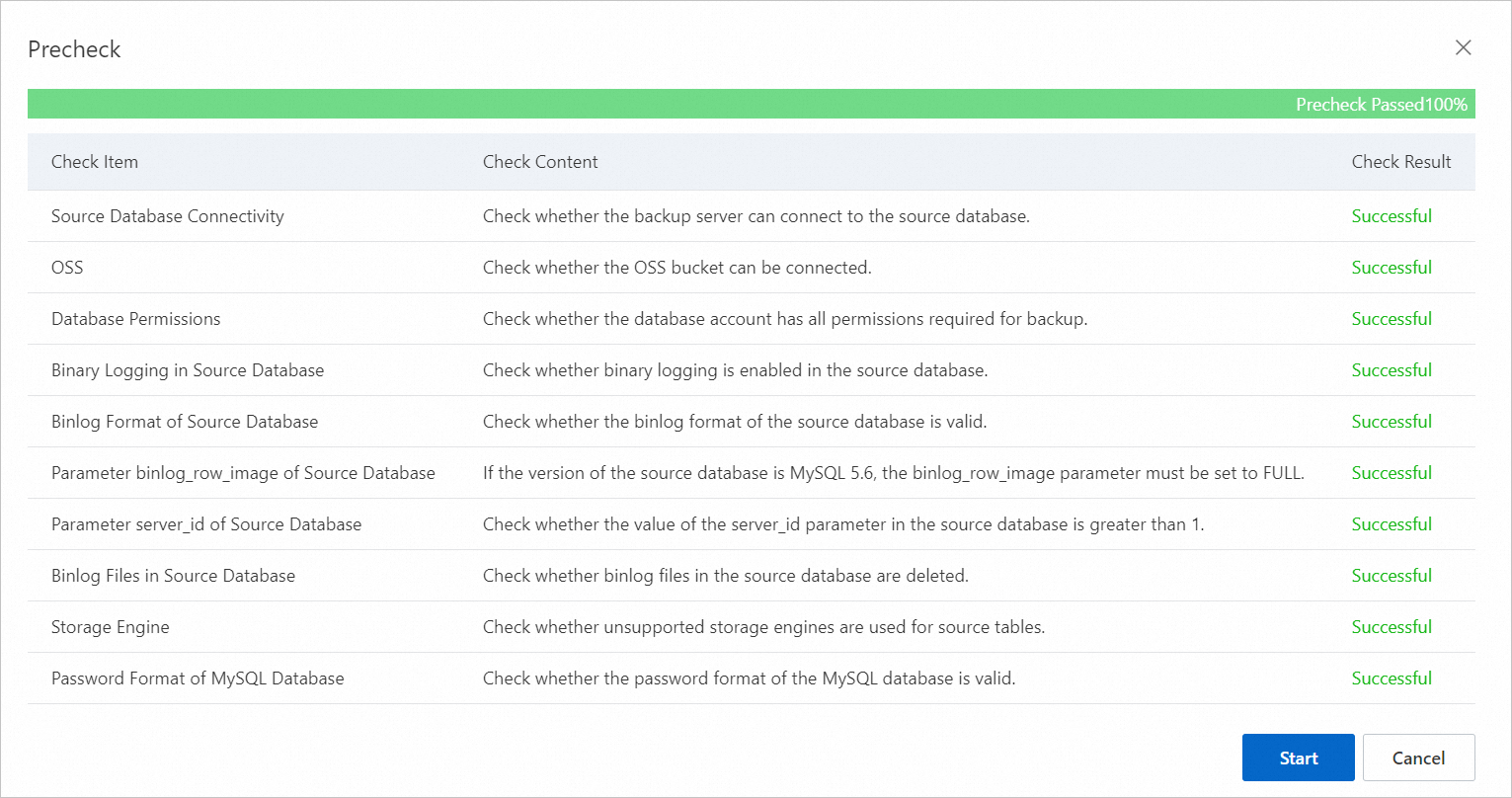1512x798 pixels.
Task: Click Parameter server_id of Source Database
Action: (206, 524)
